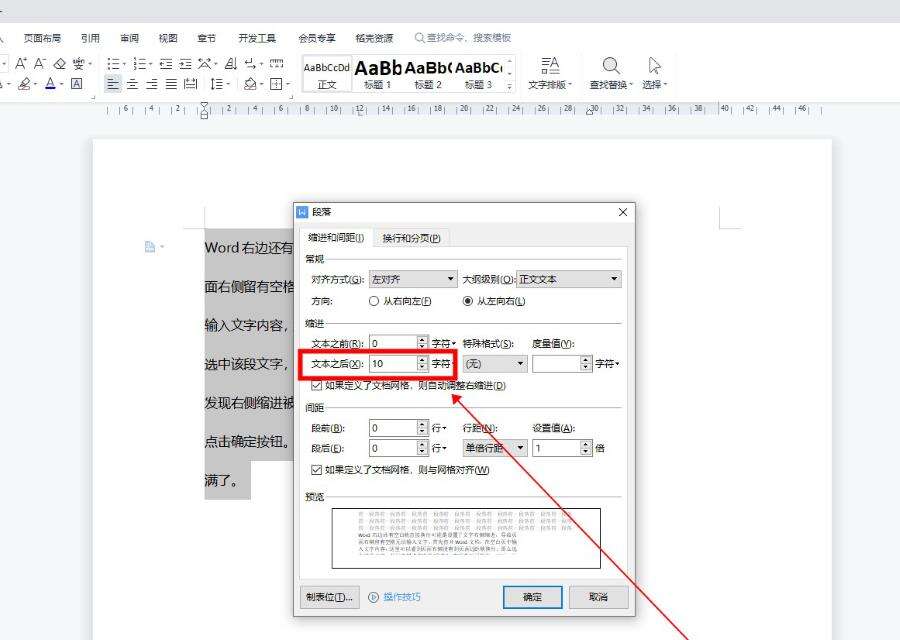The height and width of the screenshot is (640, 900).
Task: Open the 行距 line spacing dropdown
Action: click(x=495, y=448)
